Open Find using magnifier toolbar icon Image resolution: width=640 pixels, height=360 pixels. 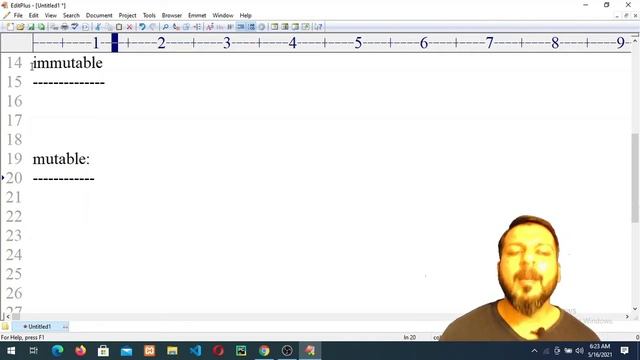coord(165,27)
